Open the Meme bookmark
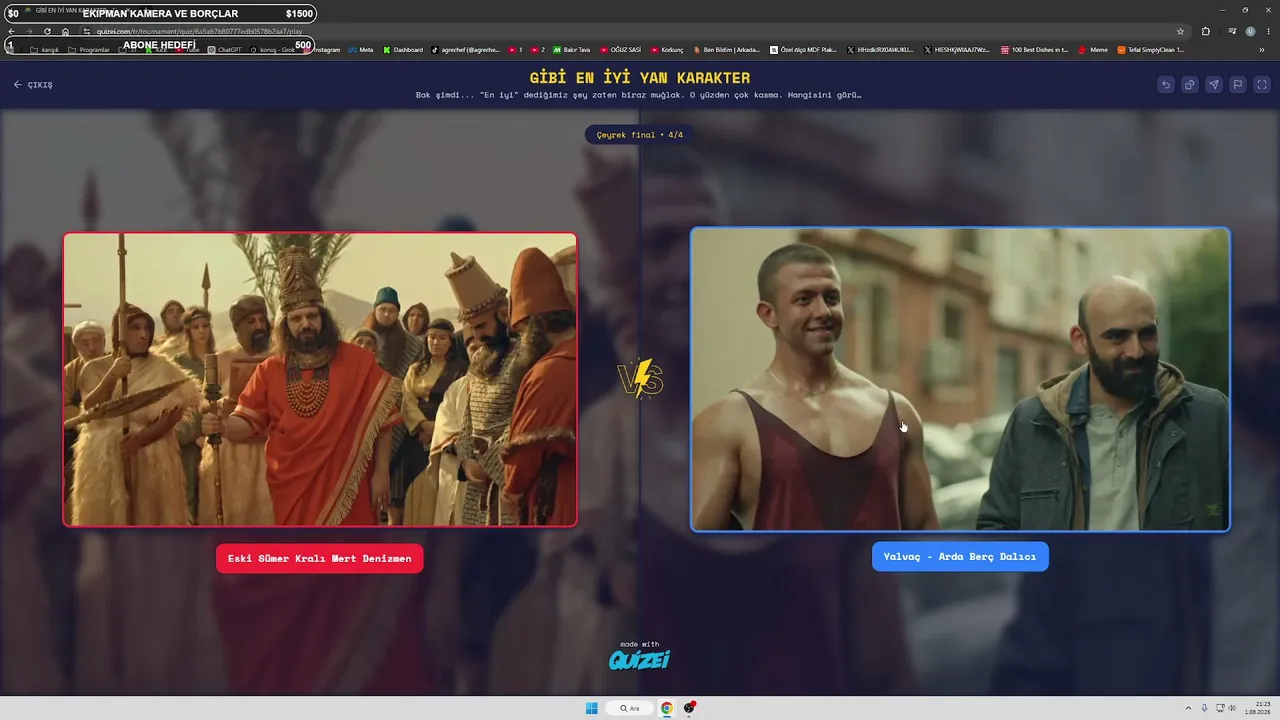Screen dimensions: 1280x720 point(1093,50)
